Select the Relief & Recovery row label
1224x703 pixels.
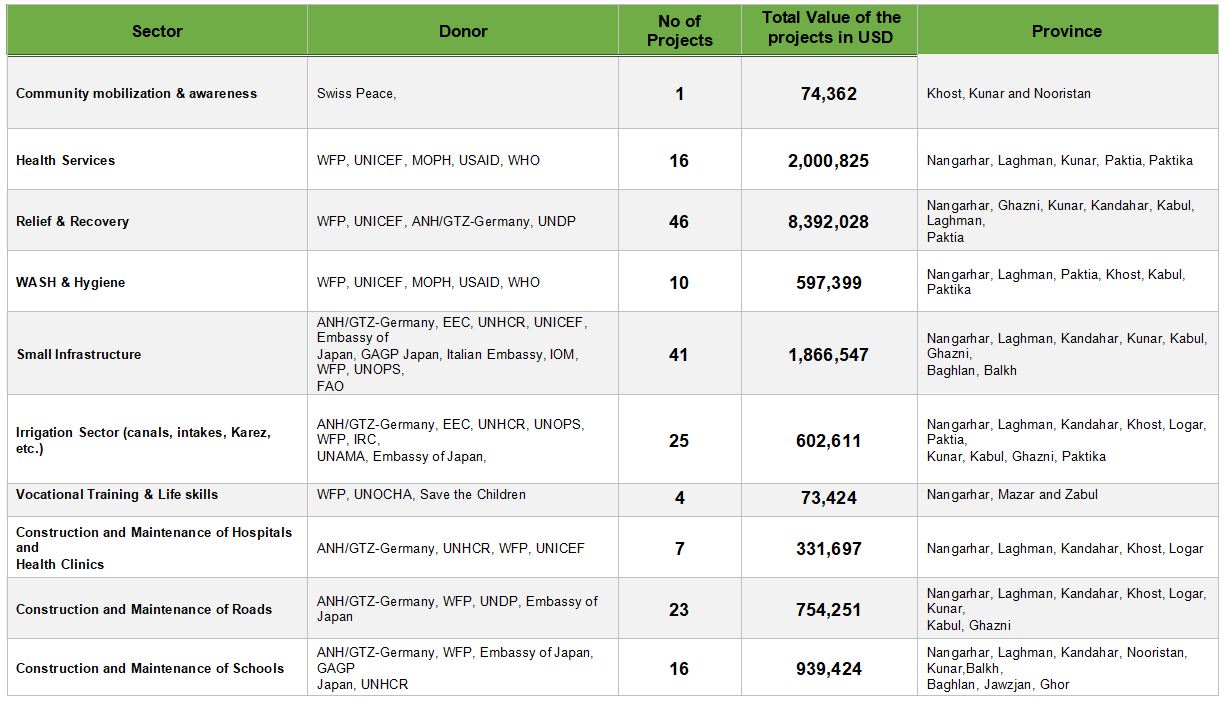point(157,221)
